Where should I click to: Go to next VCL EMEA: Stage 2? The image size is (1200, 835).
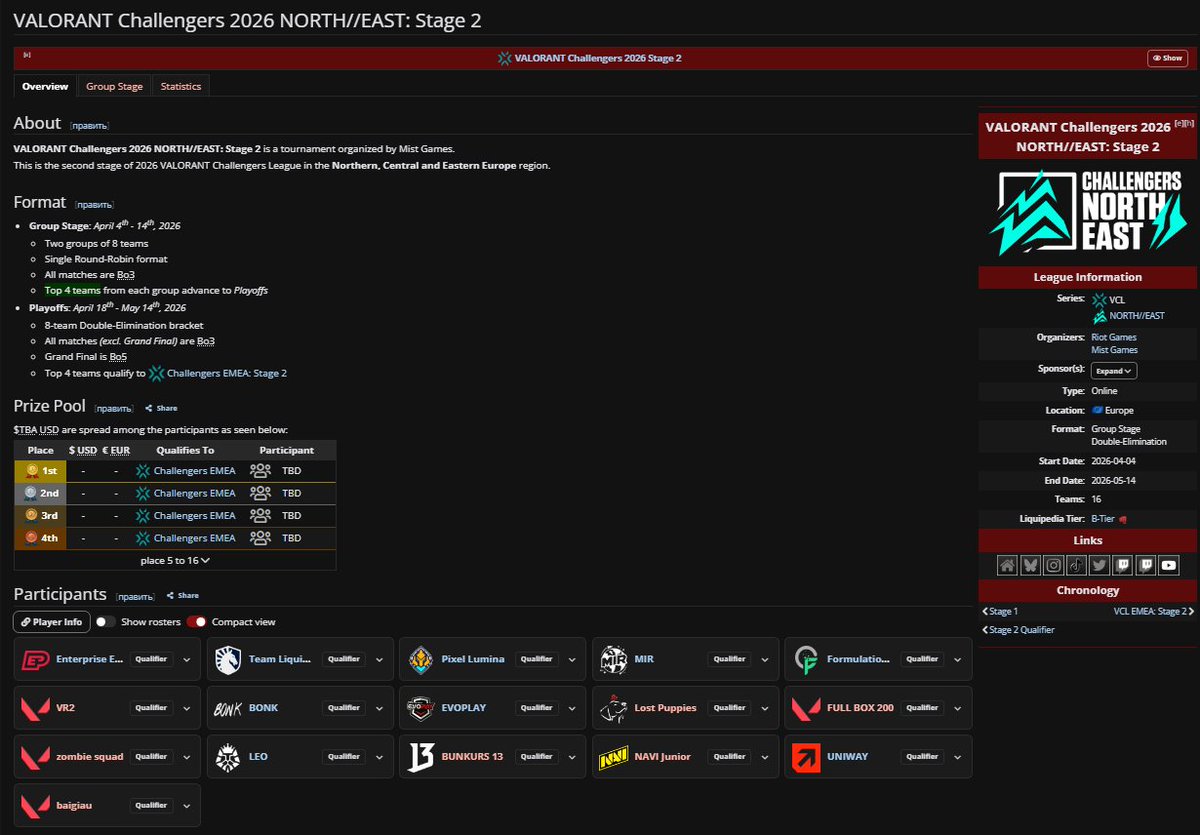pos(1154,611)
